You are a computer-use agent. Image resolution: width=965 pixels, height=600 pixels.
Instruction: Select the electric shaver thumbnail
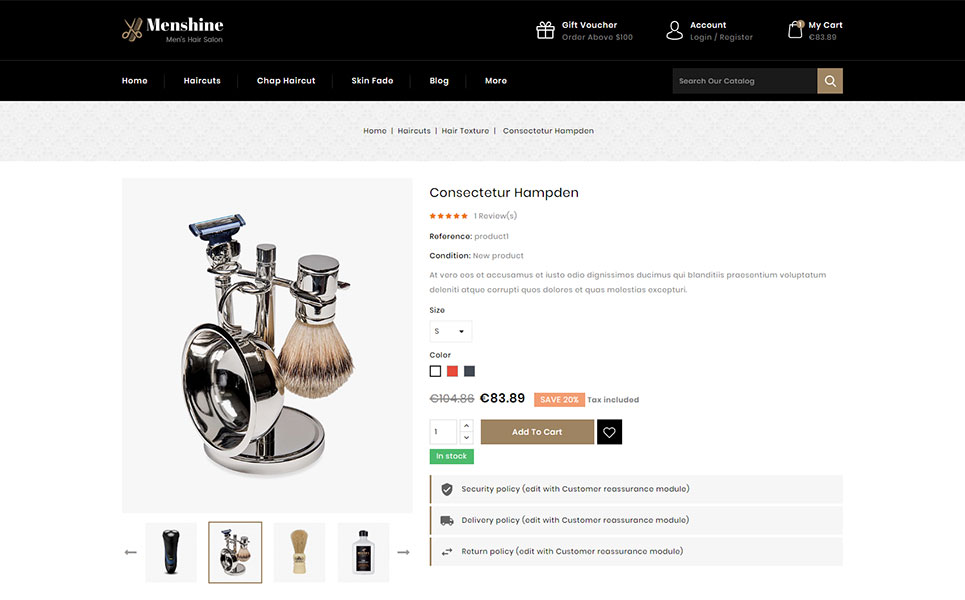click(171, 553)
